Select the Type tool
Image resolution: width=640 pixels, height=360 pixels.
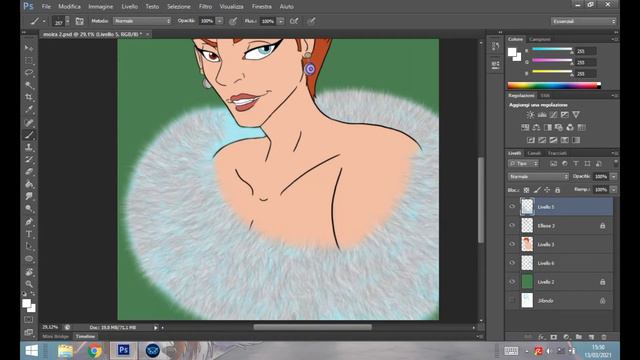pyautogui.click(x=29, y=234)
